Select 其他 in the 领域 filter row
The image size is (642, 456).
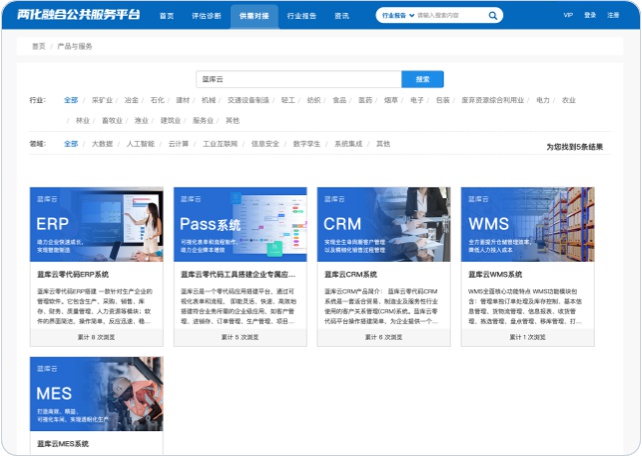[x=383, y=144]
